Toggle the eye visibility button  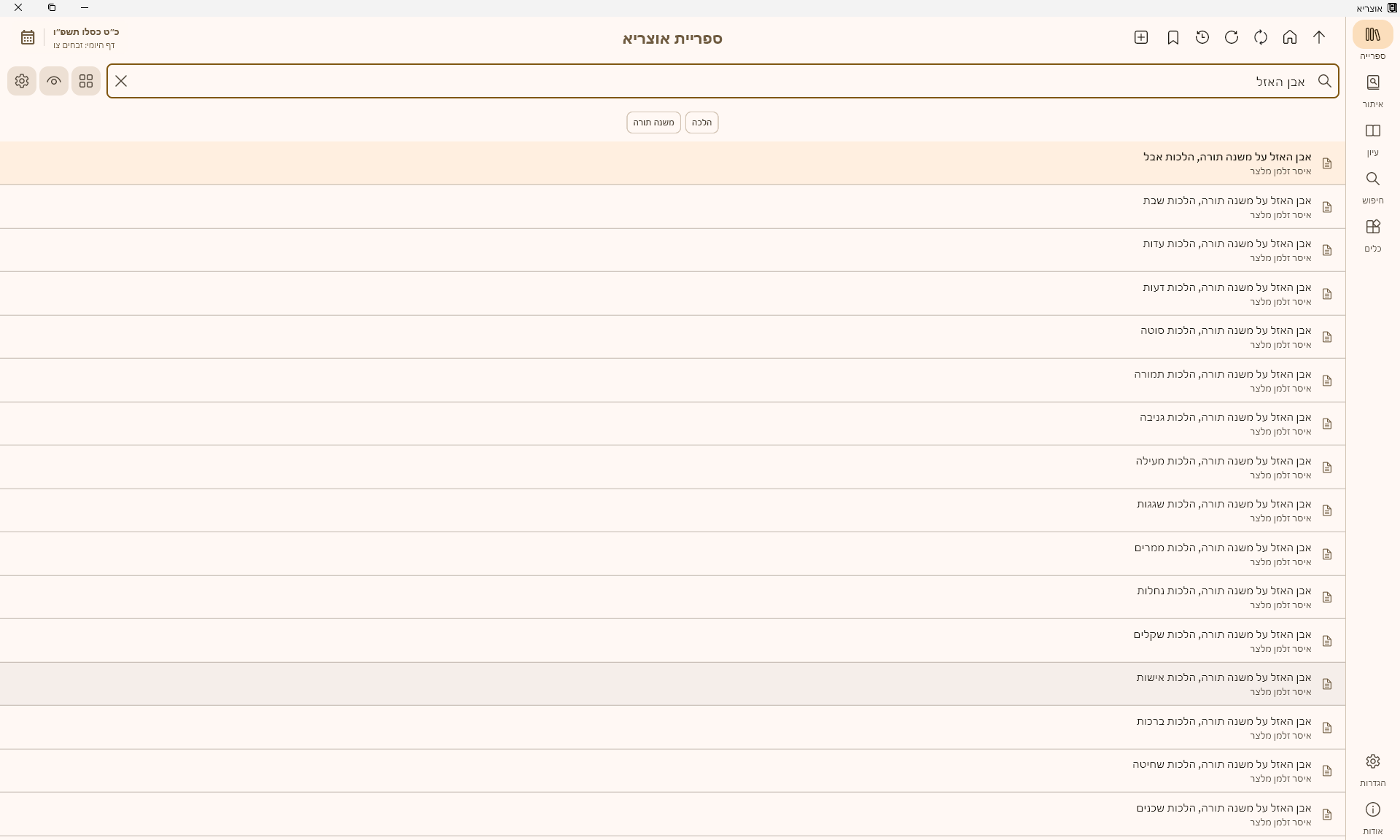point(54,81)
